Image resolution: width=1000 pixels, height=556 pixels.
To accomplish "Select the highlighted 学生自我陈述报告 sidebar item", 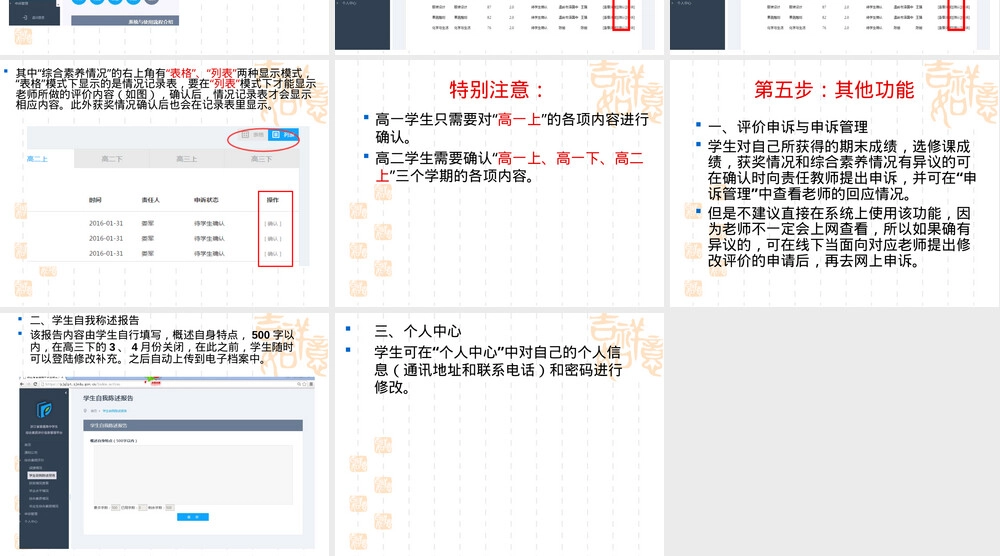I will coord(42,476).
